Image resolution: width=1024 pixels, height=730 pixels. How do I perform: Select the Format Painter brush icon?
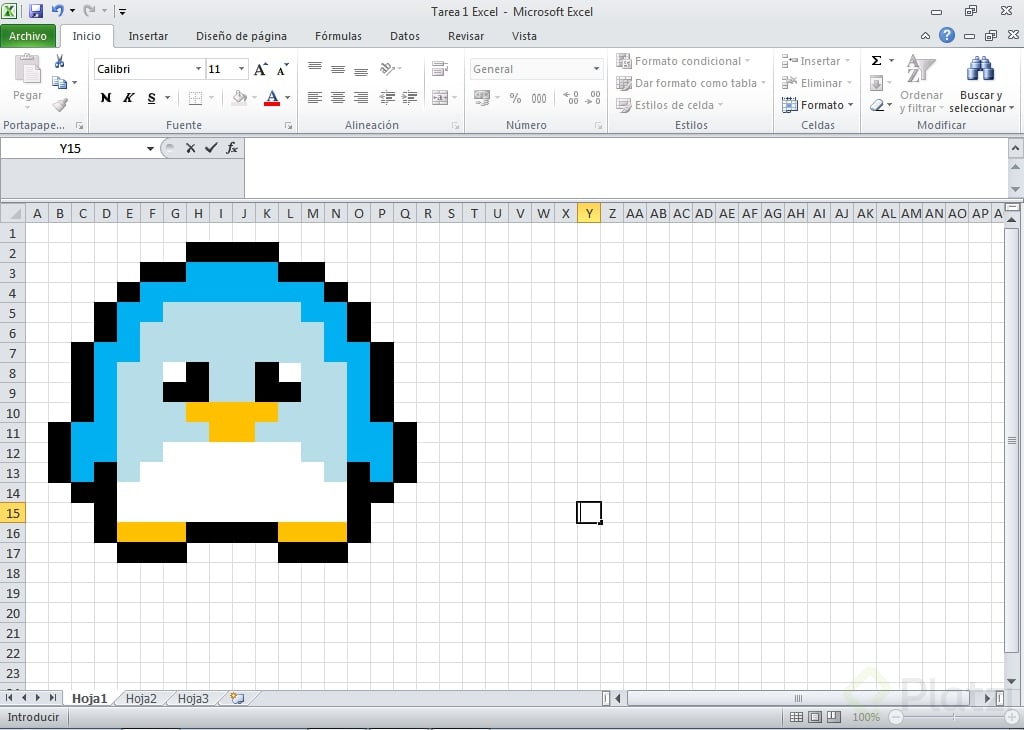coord(60,104)
